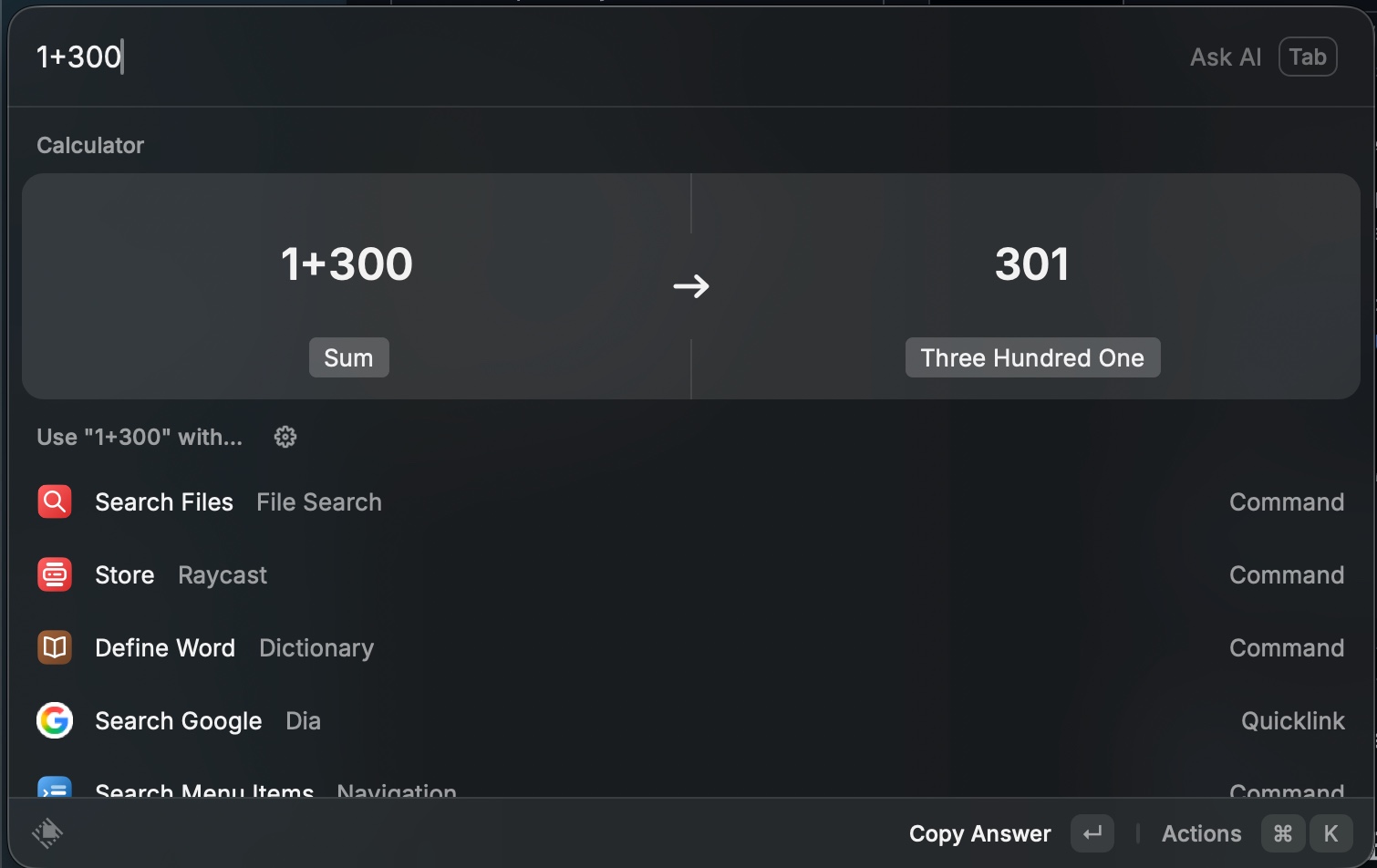This screenshot has width=1377, height=868.
Task: Click the Command key symbol badge
Action: pyautogui.click(x=1282, y=833)
